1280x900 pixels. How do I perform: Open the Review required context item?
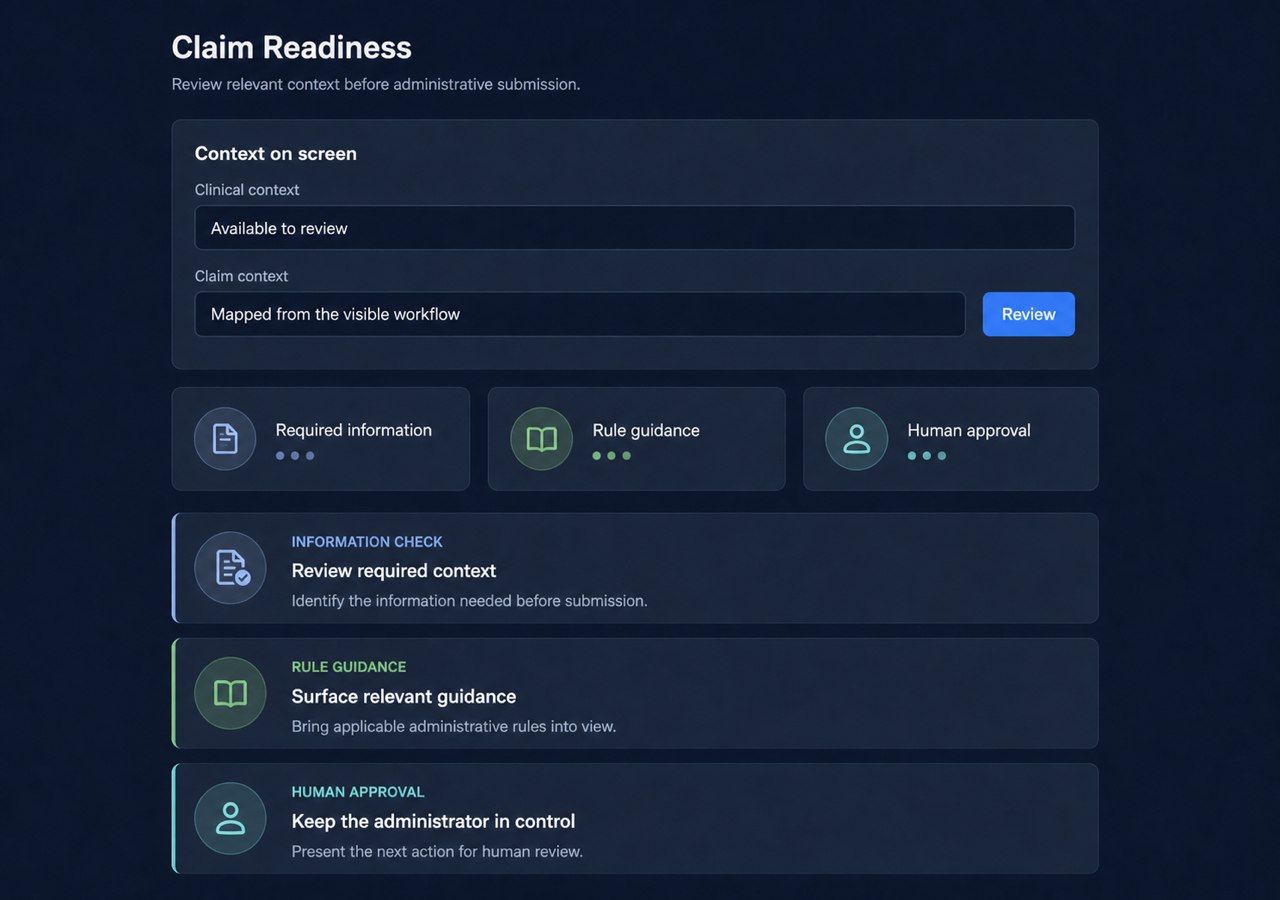[635, 568]
